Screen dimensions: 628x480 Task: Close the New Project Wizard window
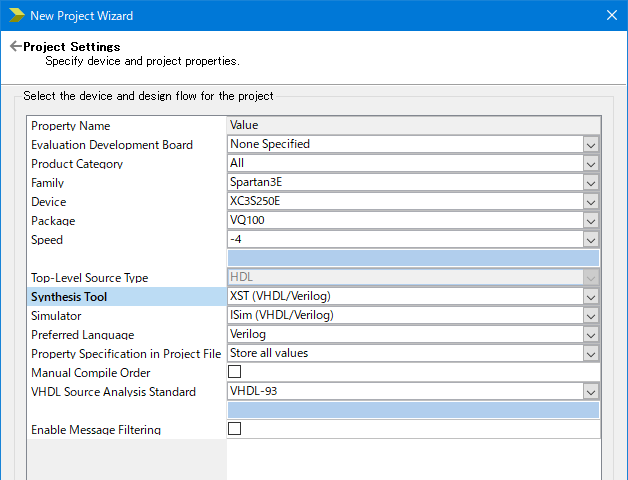coord(611,15)
